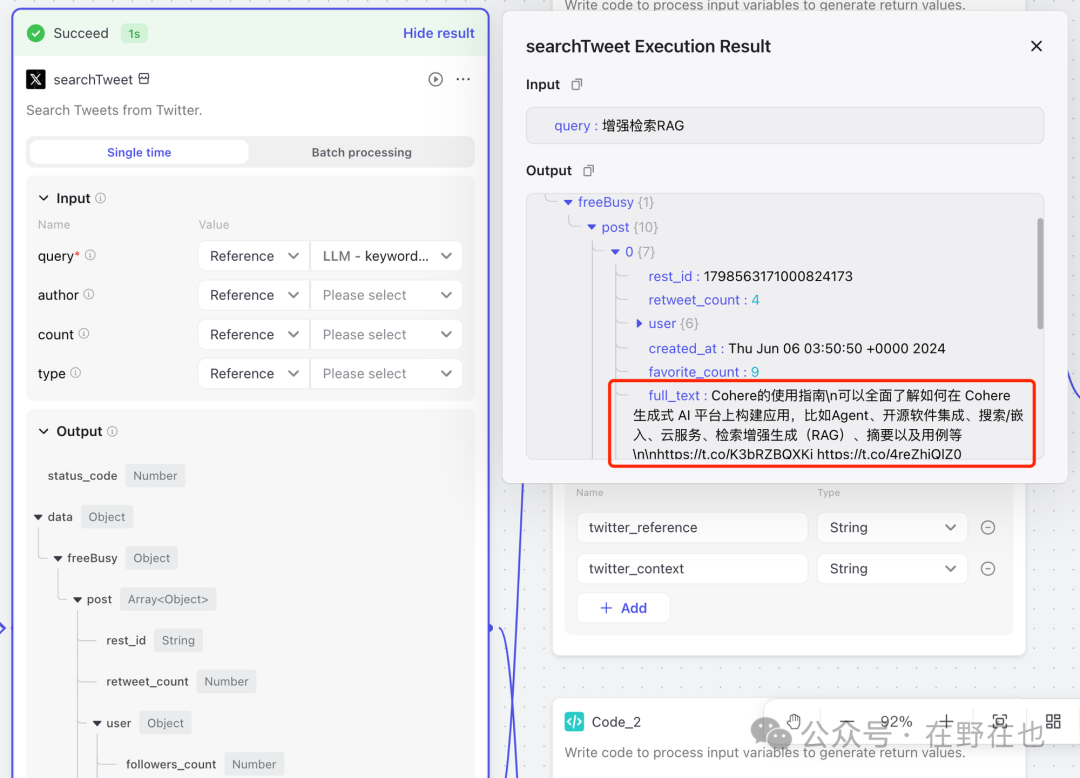This screenshot has height=778, width=1080.
Task: Switch to Single time tab
Action: [x=139, y=152]
